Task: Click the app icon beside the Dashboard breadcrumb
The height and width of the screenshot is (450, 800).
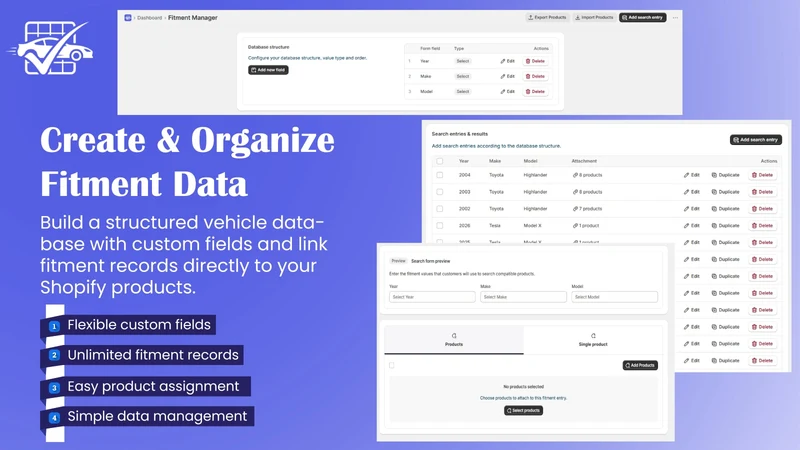Action: [128, 17]
